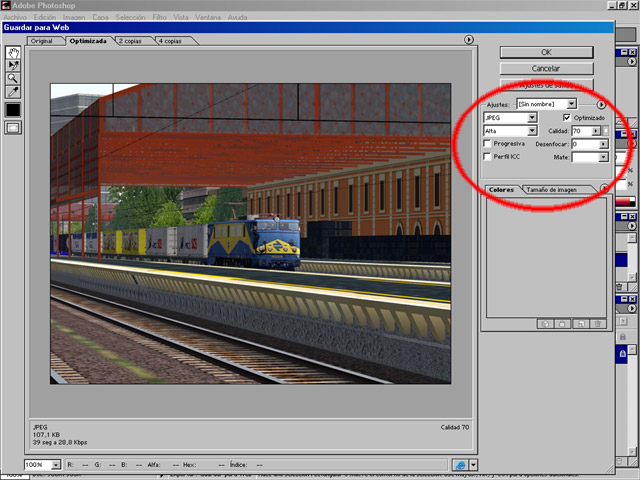Toggle slice visibility button in toolbox

click(x=14, y=128)
